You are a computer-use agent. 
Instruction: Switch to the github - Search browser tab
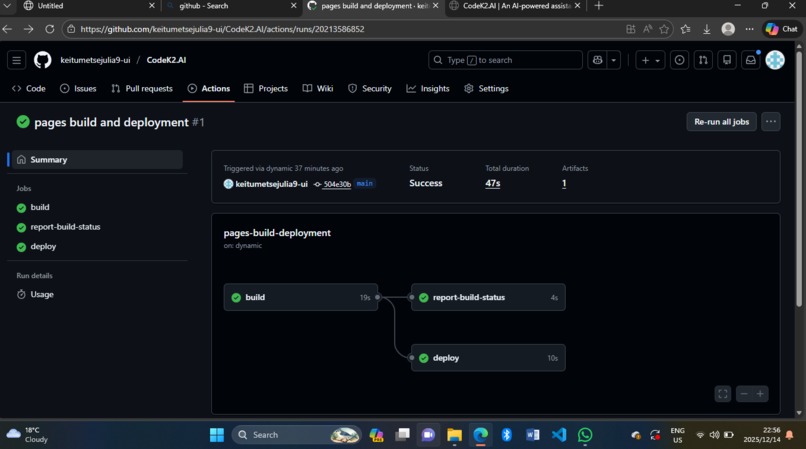tap(230, 6)
